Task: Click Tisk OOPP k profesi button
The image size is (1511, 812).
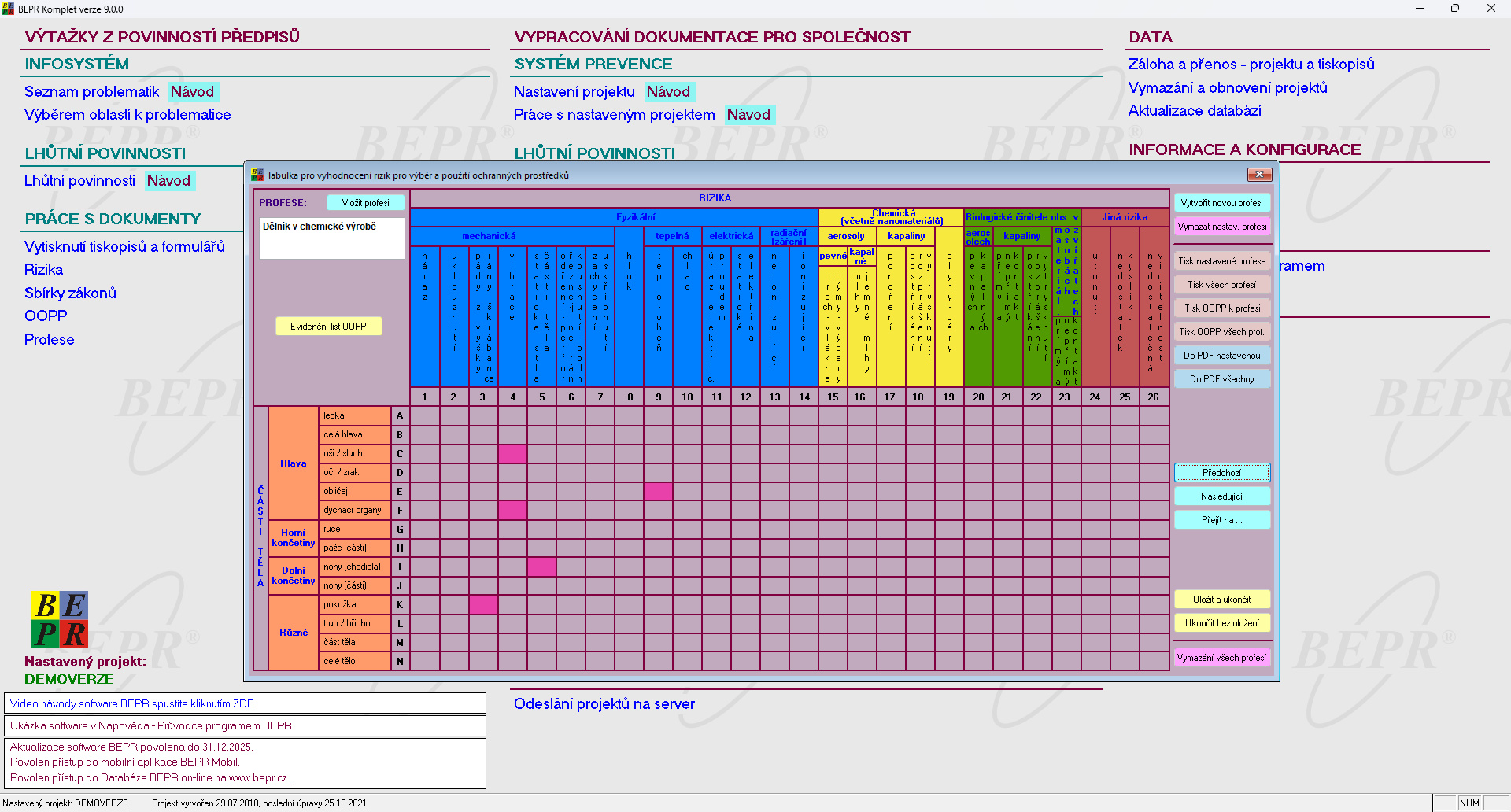Action: tap(1222, 308)
